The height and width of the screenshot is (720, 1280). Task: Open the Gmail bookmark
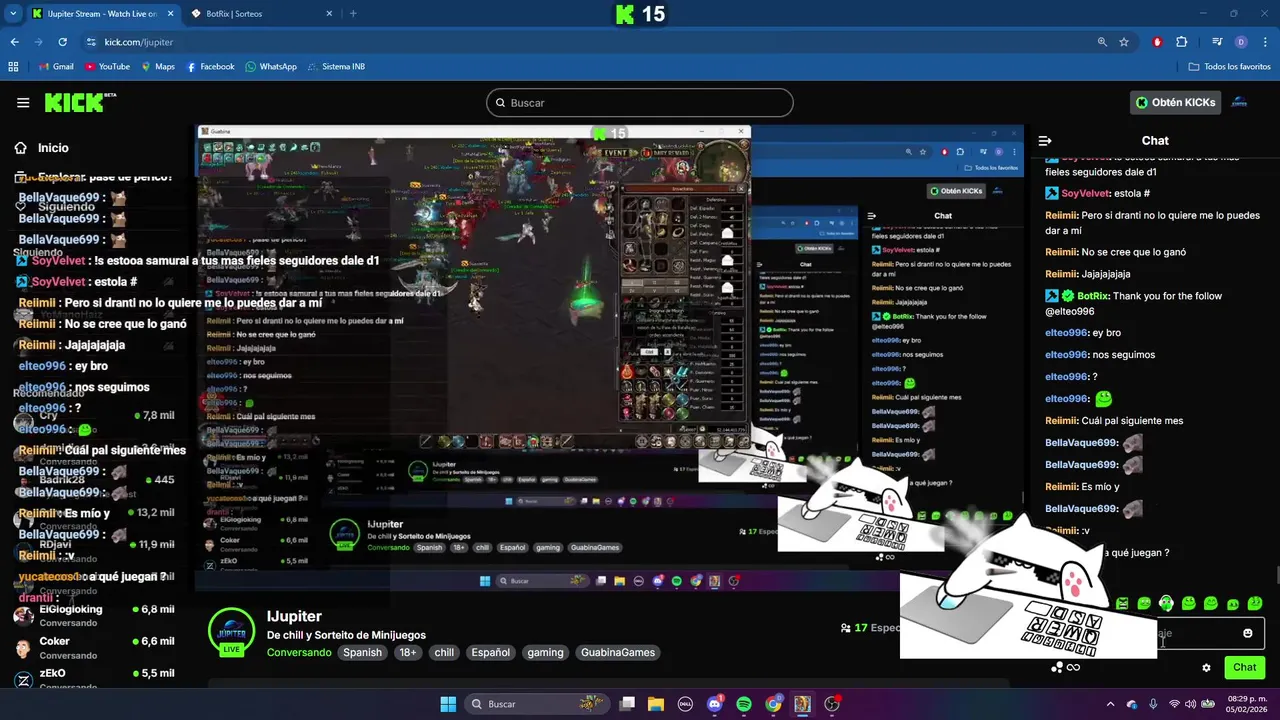coord(55,67)
